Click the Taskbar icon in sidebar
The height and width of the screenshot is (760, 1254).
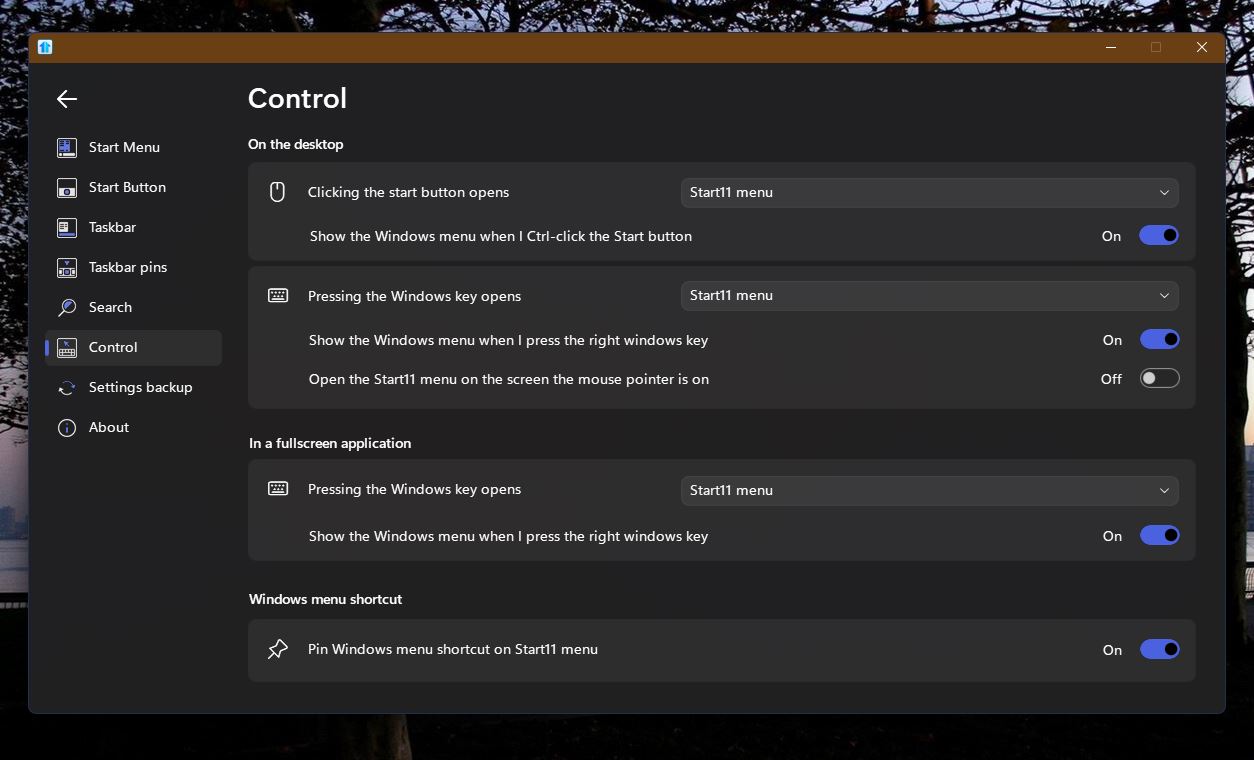[67, 228]
